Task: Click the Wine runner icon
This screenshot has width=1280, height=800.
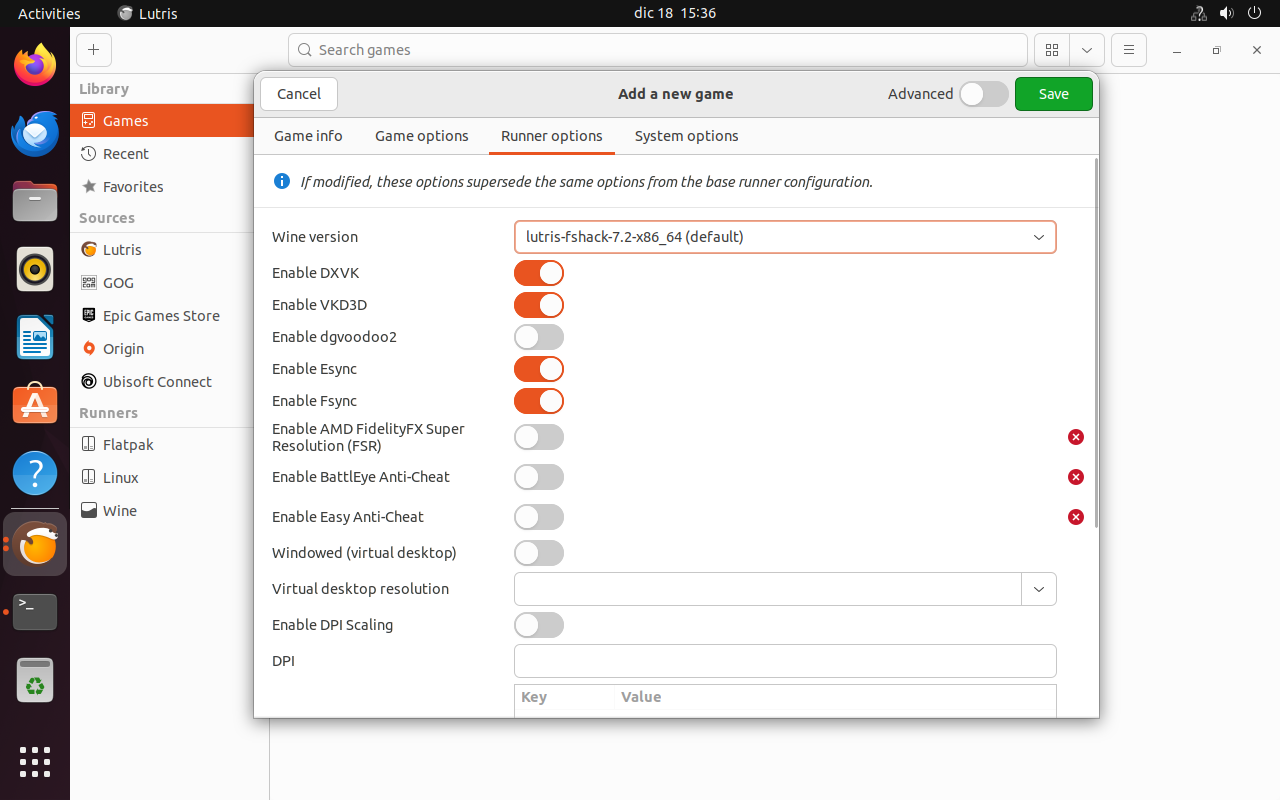Action: 88,511
